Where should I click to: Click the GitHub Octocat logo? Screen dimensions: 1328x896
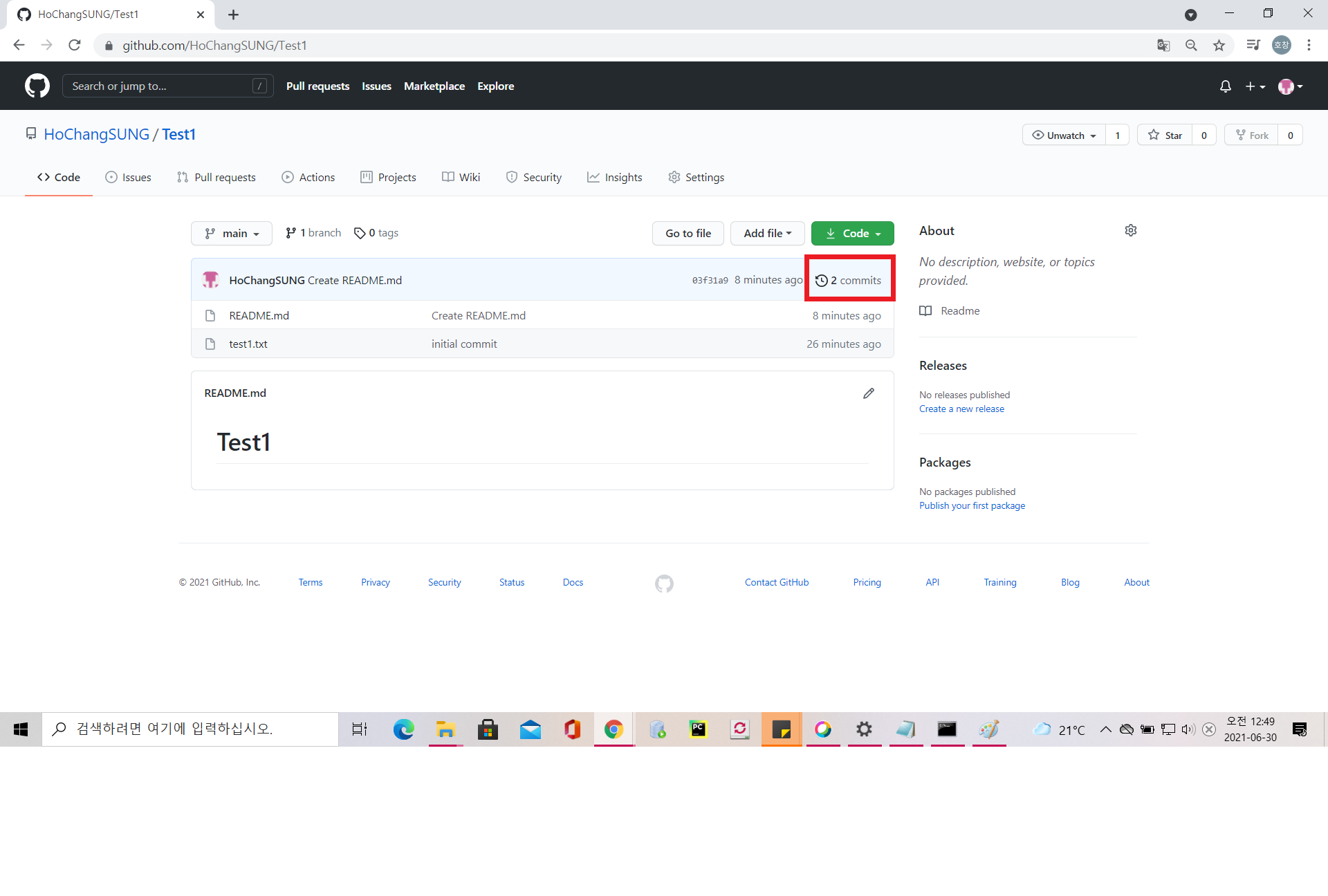tap(37, 86)
